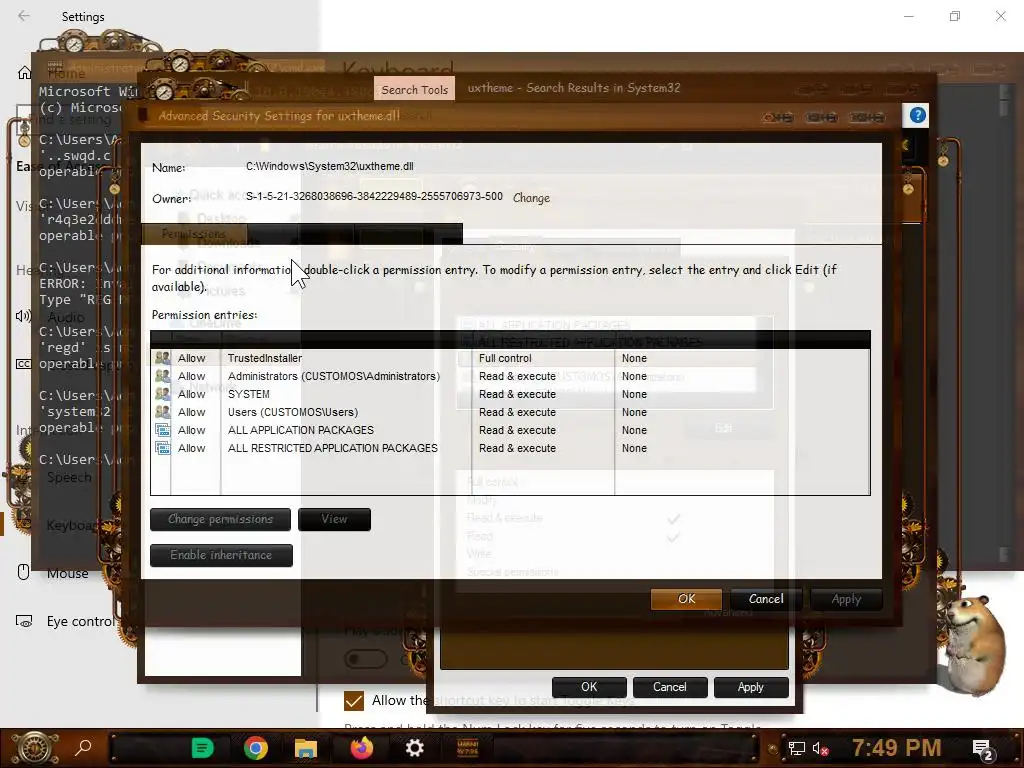Click the Administrators entry's user icon

[162, 376]
